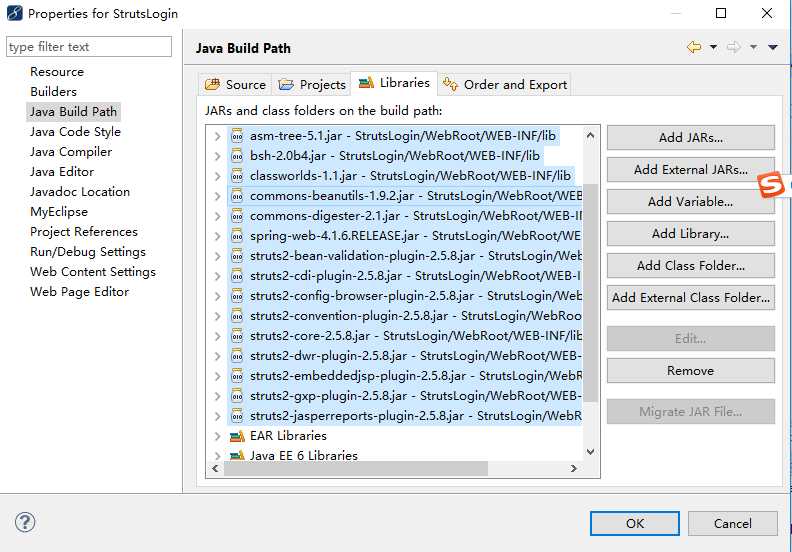Open MyEclipse properties page

pos(59,212)
